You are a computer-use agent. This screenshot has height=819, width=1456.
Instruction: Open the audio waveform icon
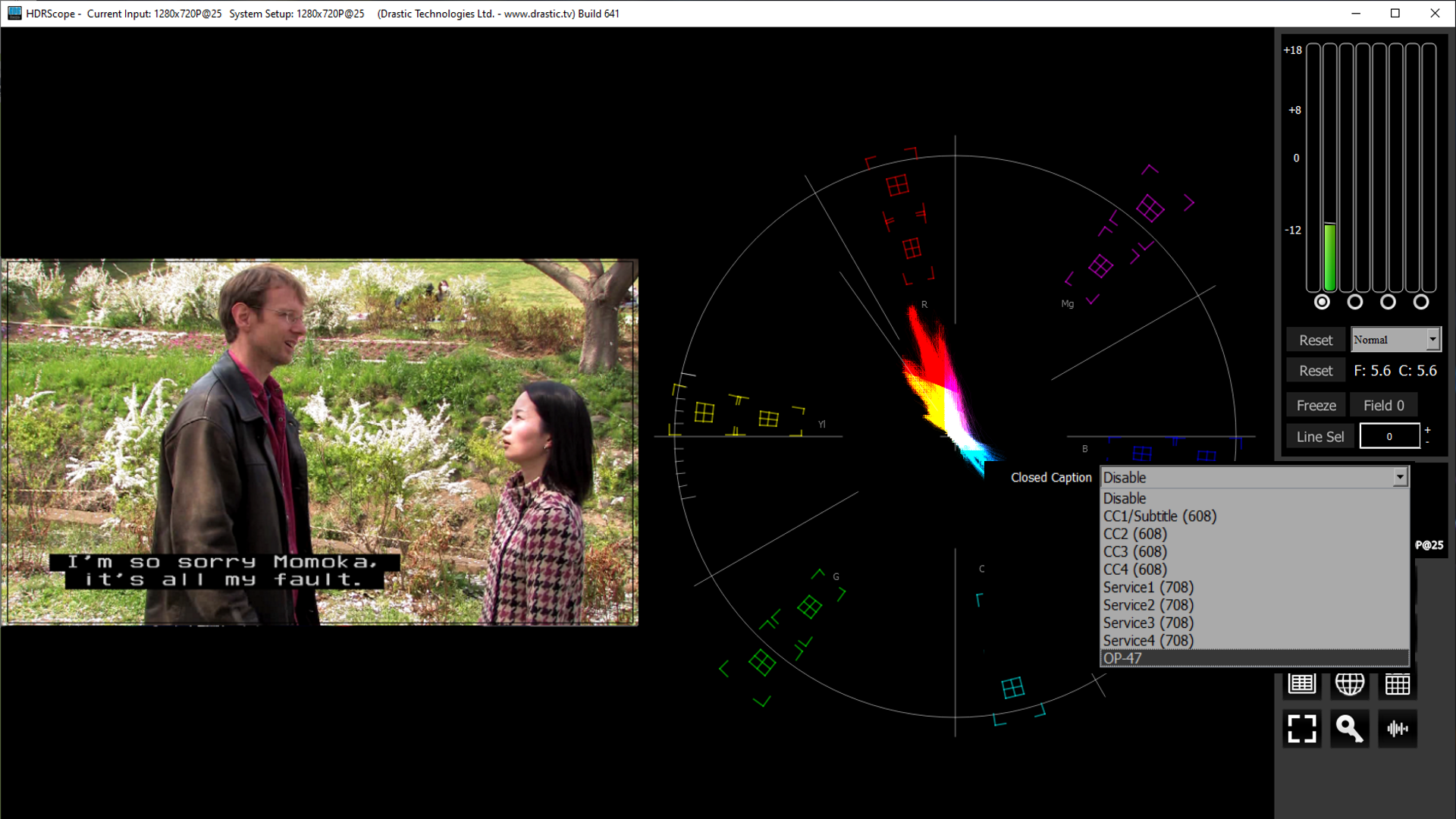point(1397,729)
